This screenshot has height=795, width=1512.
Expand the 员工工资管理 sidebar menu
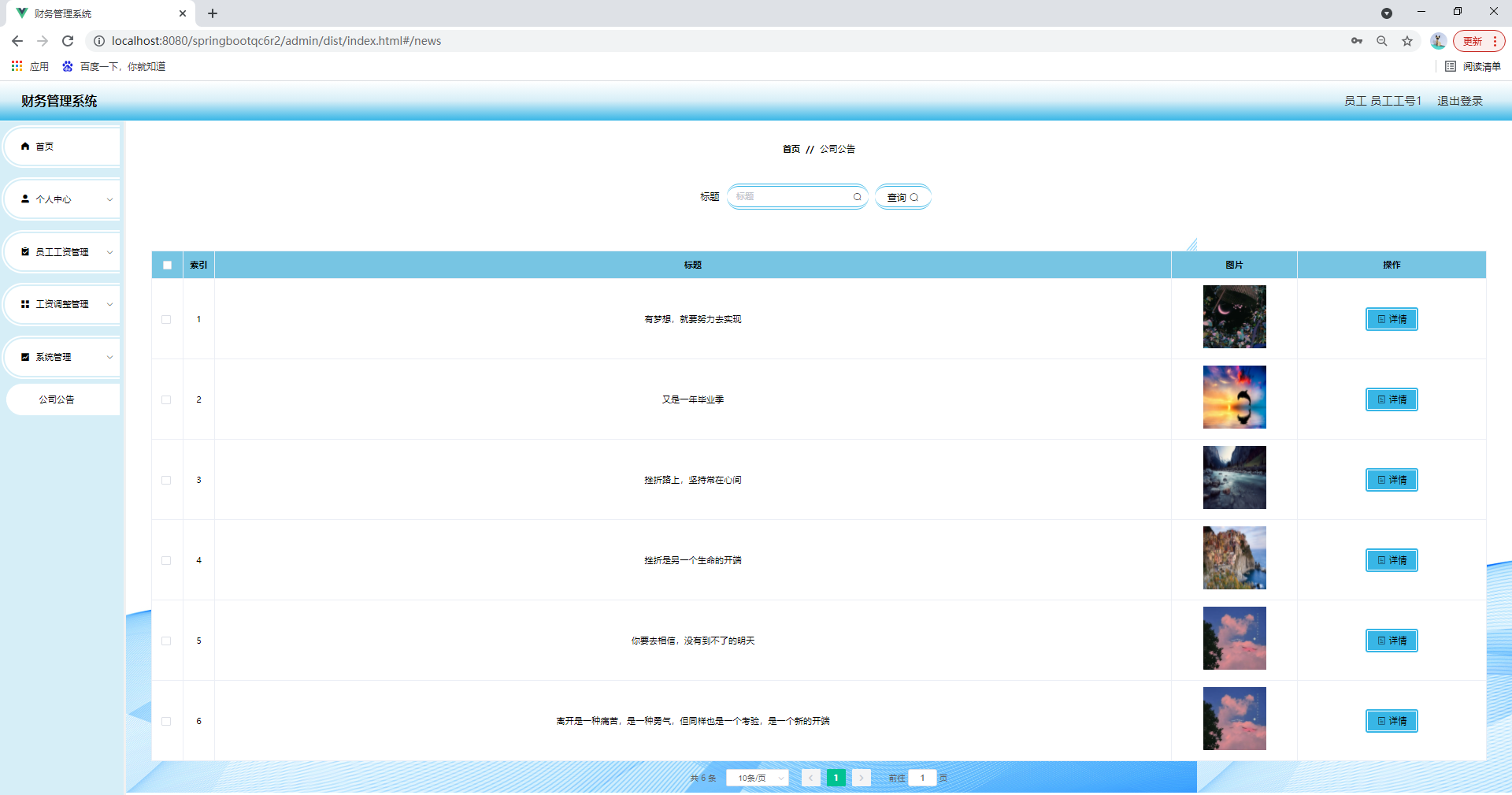63,252
